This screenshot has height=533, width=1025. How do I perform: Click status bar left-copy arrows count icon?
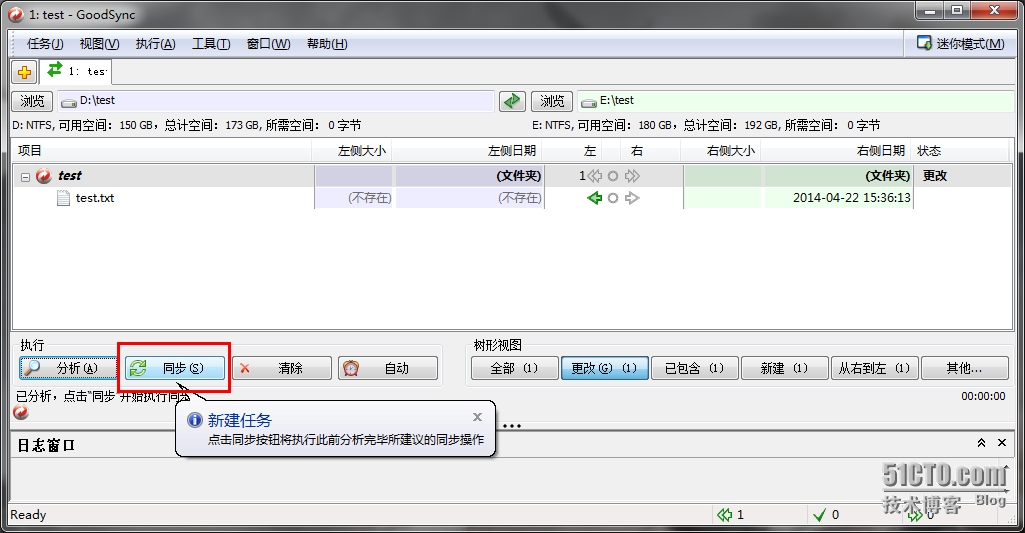(x=724, y=515)
